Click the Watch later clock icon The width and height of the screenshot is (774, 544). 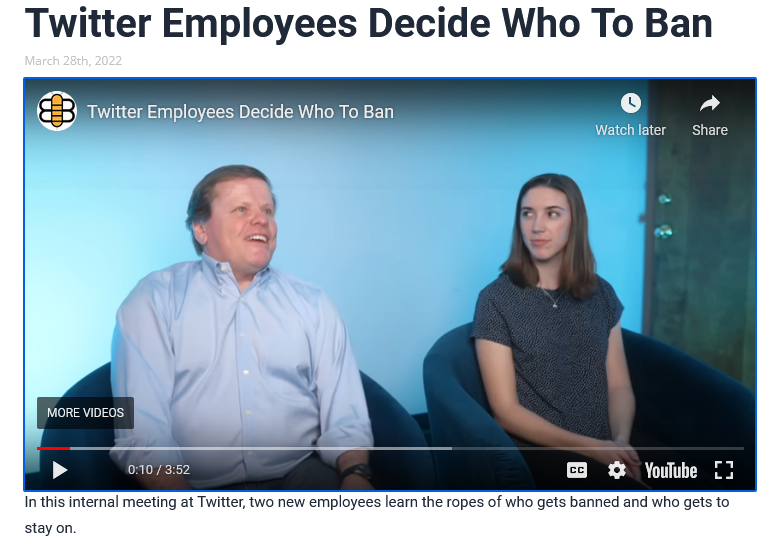point(630,103)
